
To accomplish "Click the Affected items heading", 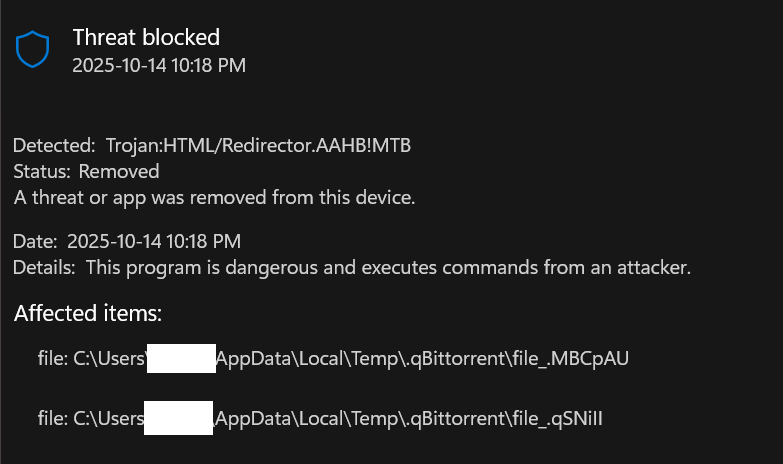I will pos(88,314).
